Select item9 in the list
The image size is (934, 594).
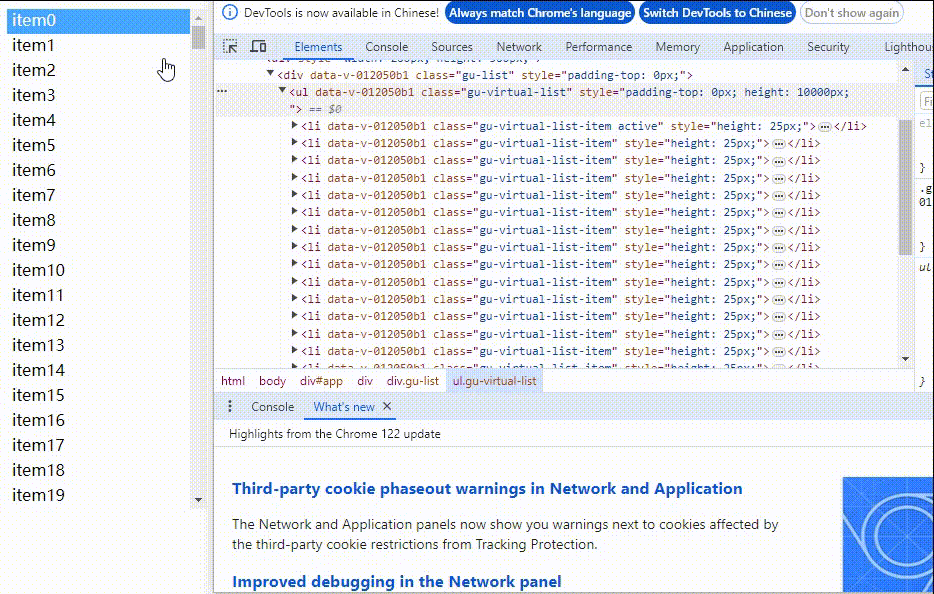[98, 245]
